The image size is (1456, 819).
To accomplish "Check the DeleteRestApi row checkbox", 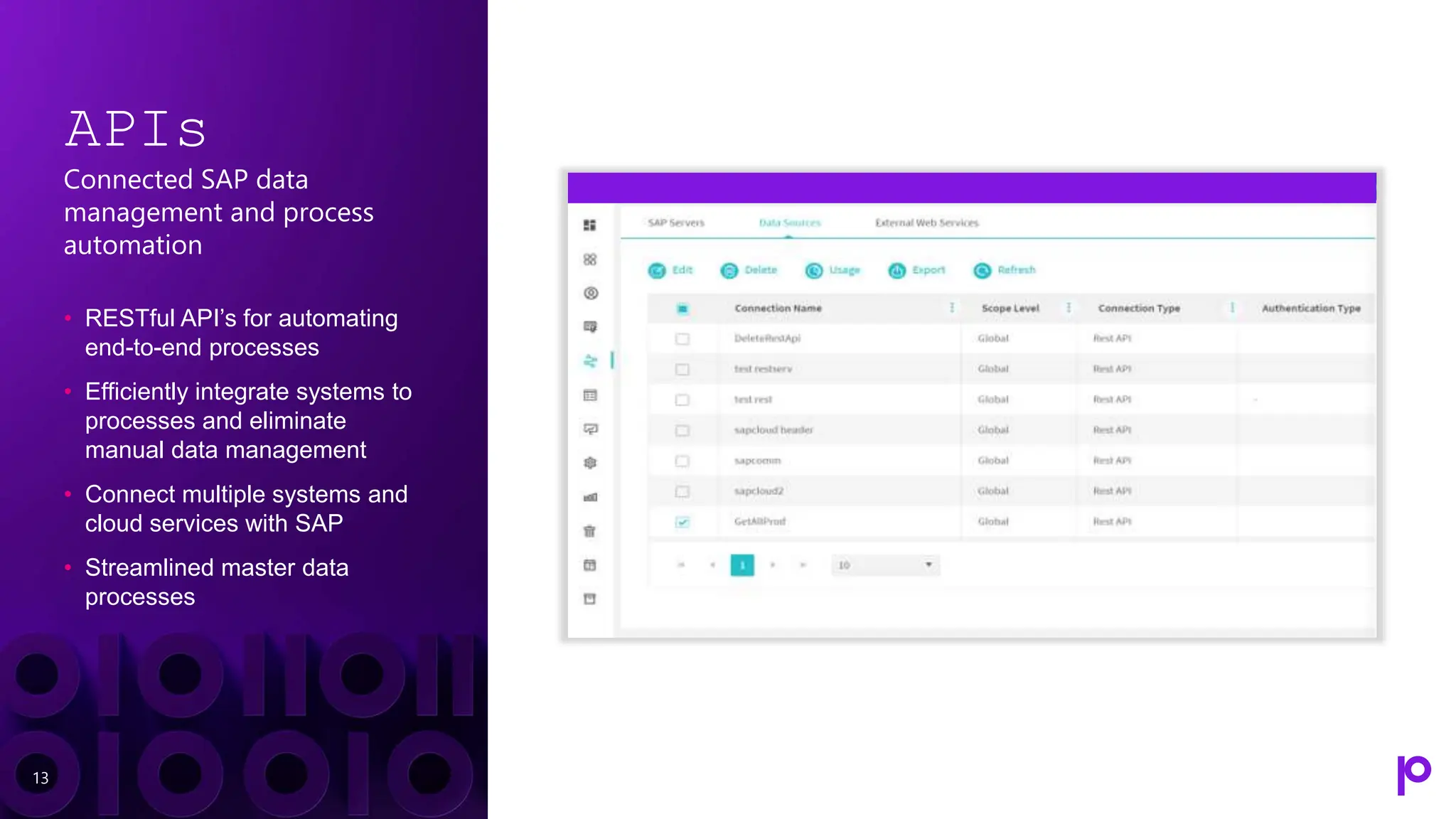I will 682,339.
